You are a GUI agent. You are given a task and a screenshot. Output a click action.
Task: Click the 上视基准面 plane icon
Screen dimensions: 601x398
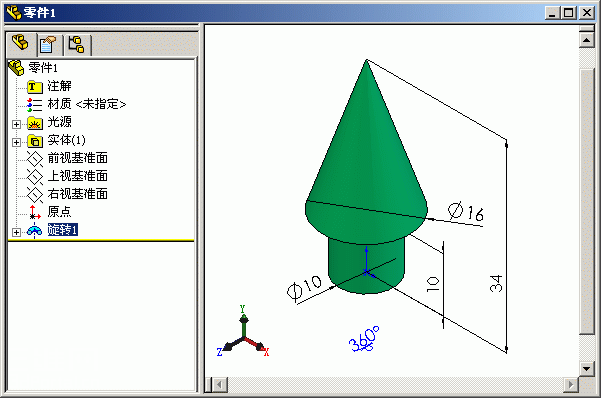click(35, 177)
